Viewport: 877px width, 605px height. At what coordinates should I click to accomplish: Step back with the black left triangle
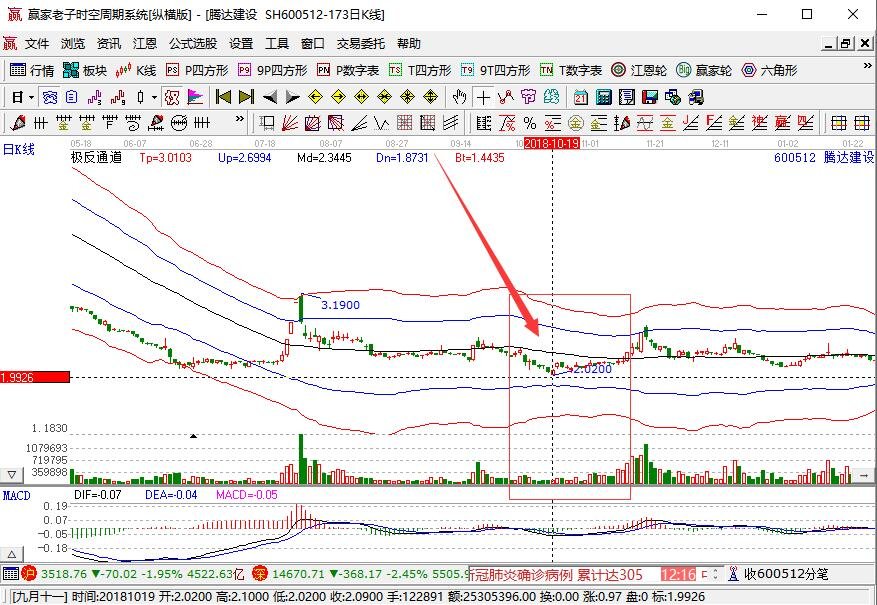(270, 97)
